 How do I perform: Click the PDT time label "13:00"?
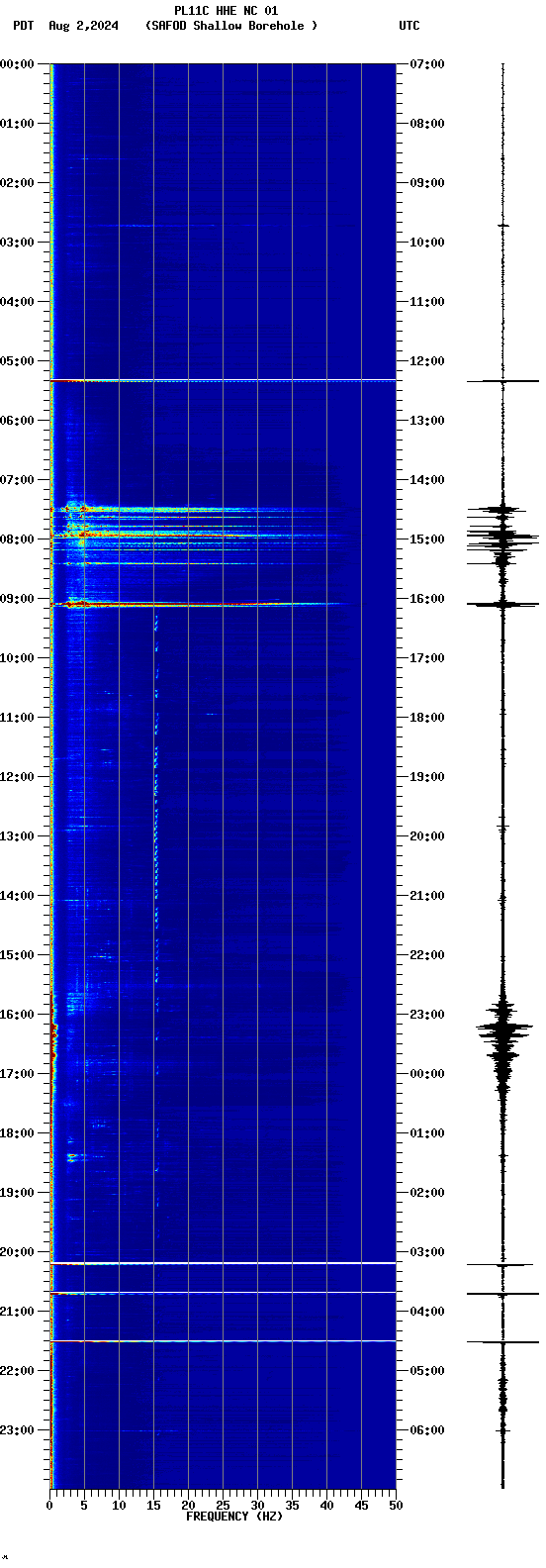17,836
